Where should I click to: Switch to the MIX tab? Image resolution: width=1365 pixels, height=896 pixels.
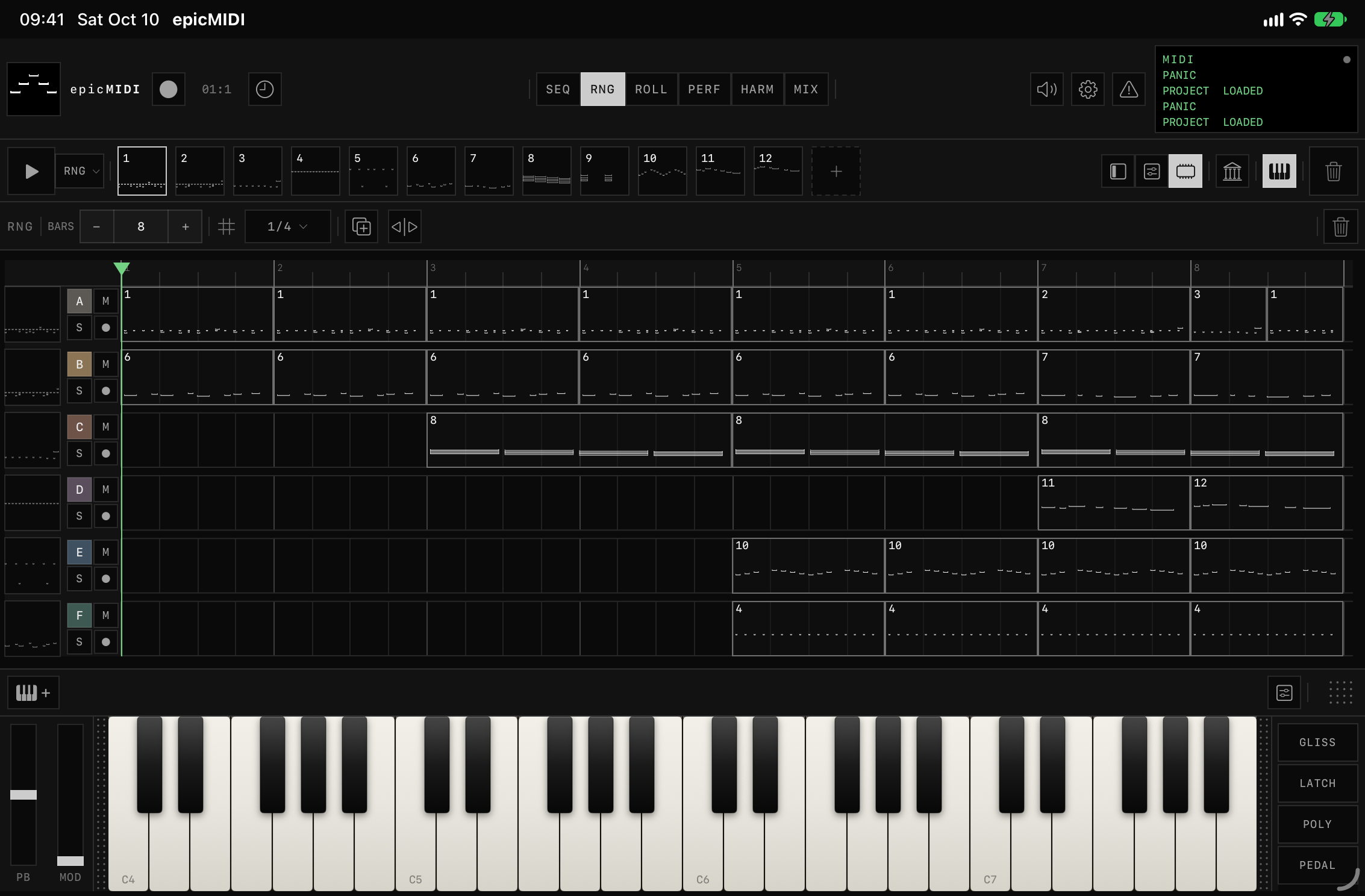pos(806,89)
